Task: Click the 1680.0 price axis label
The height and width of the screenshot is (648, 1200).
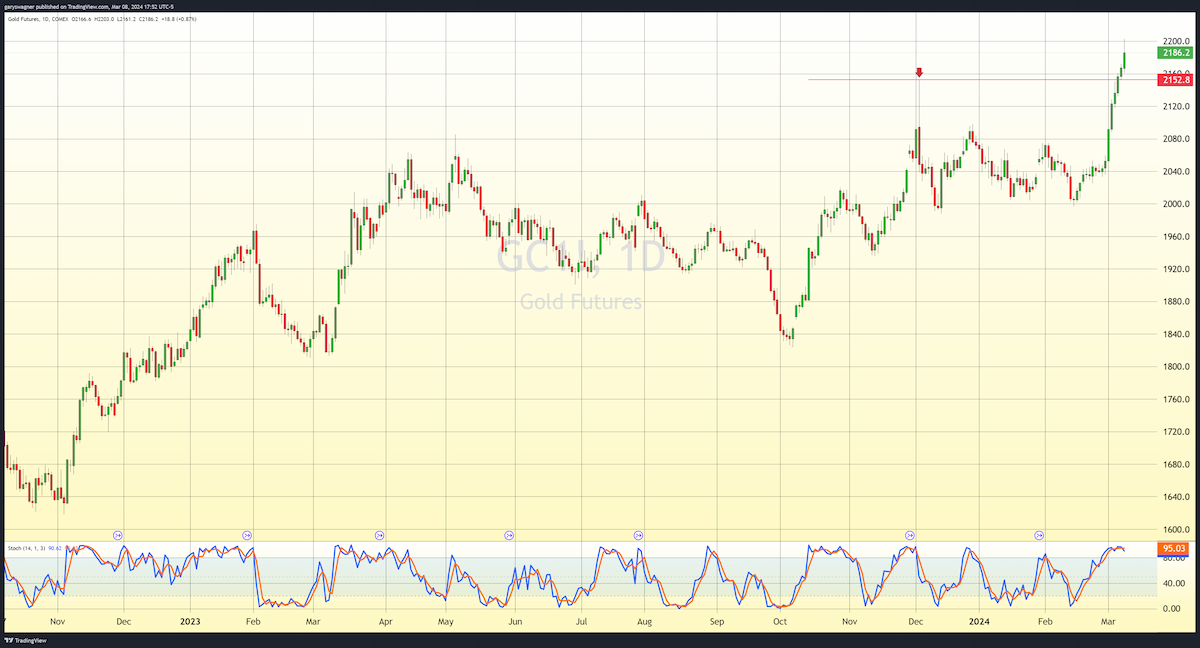Action: click(1175, 464)
